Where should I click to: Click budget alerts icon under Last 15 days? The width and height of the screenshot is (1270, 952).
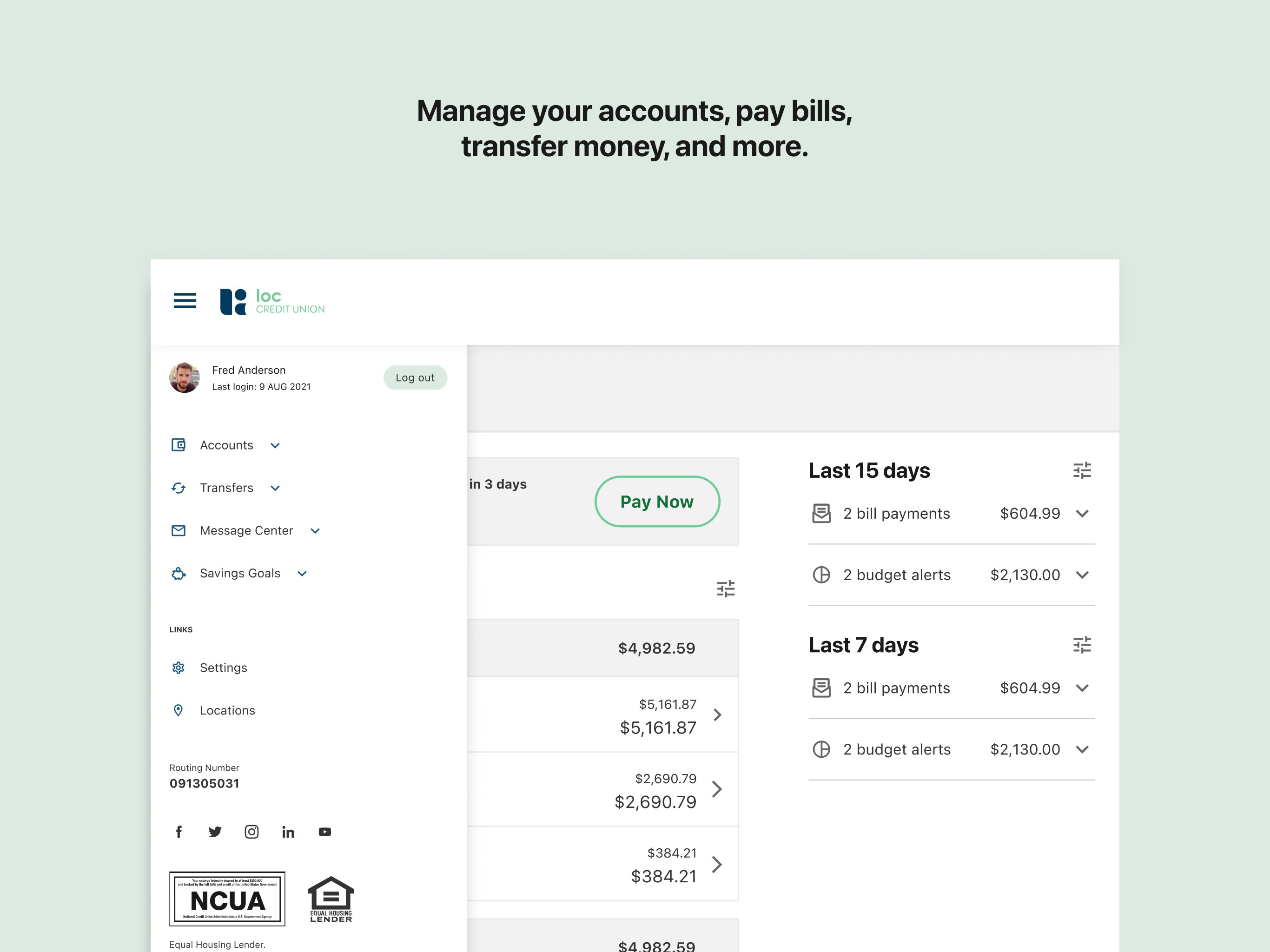point(821,575)
